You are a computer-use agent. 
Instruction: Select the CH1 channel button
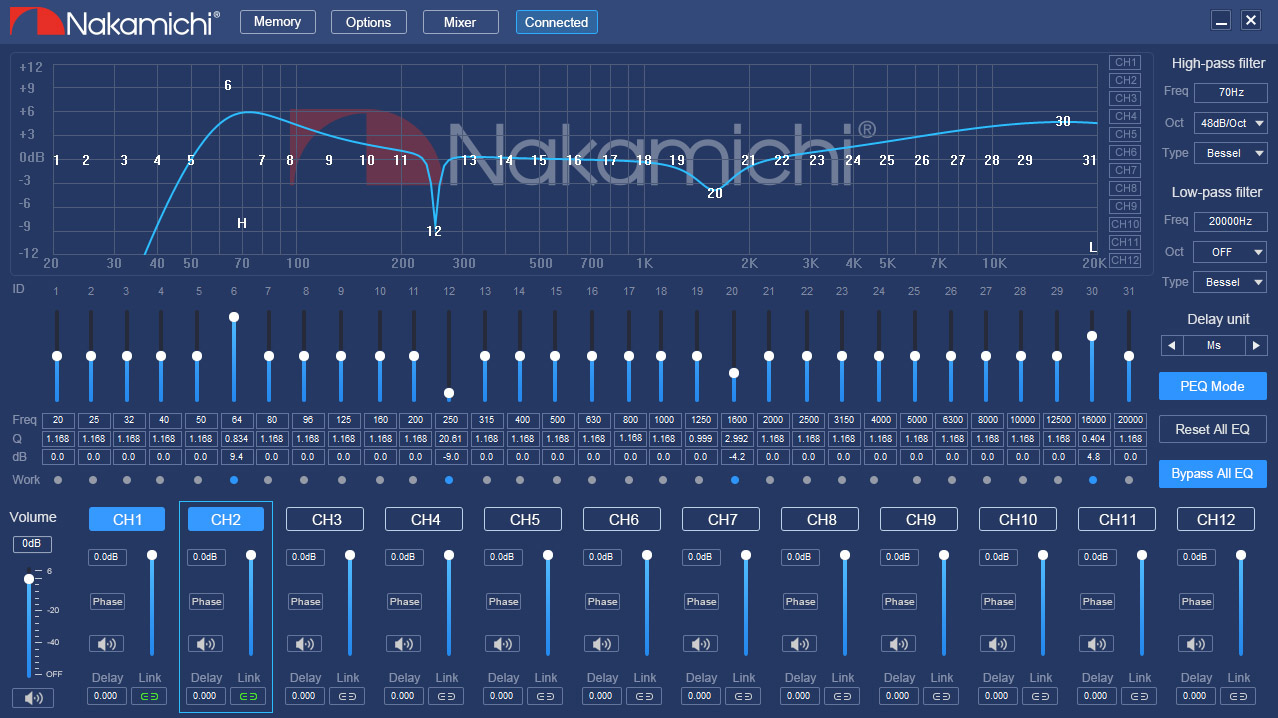pos(127,519)
